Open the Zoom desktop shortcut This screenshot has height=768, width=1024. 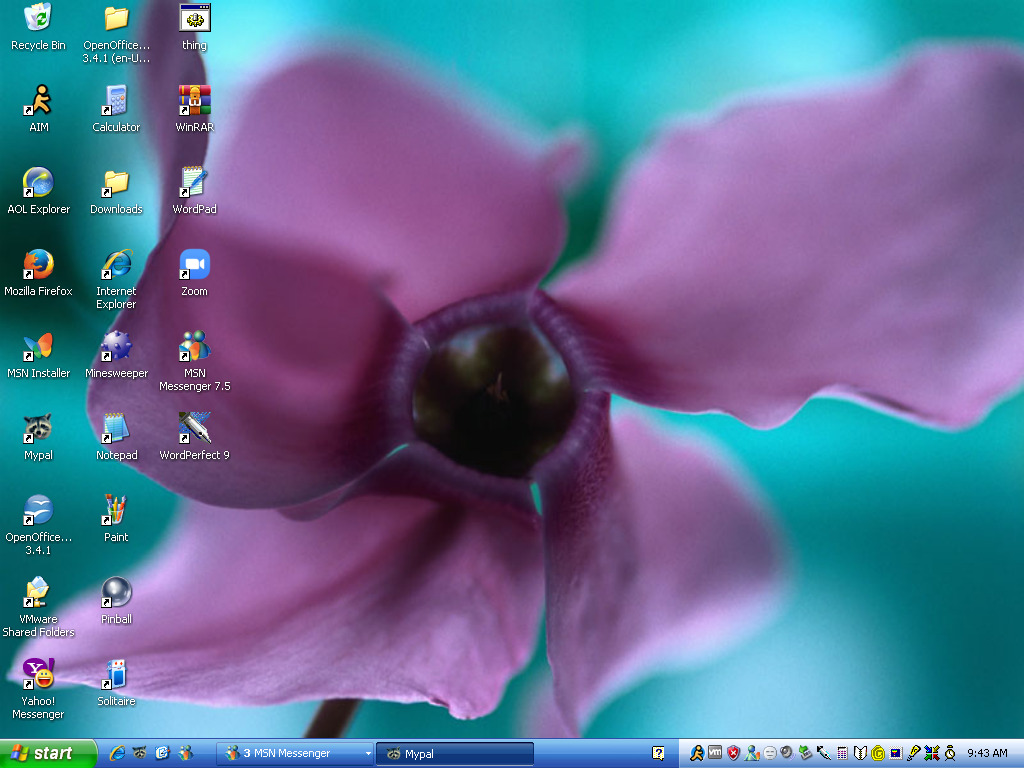[x=194, y=265]
